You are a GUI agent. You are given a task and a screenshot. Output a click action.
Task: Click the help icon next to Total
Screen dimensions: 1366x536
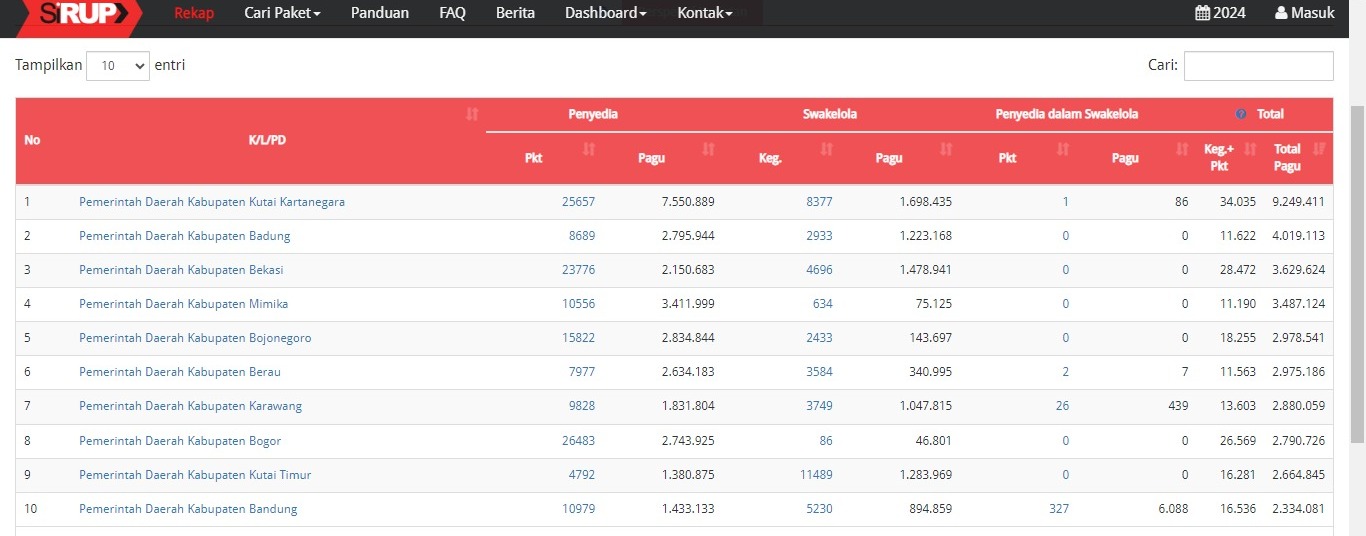[x=1241, y=114]
